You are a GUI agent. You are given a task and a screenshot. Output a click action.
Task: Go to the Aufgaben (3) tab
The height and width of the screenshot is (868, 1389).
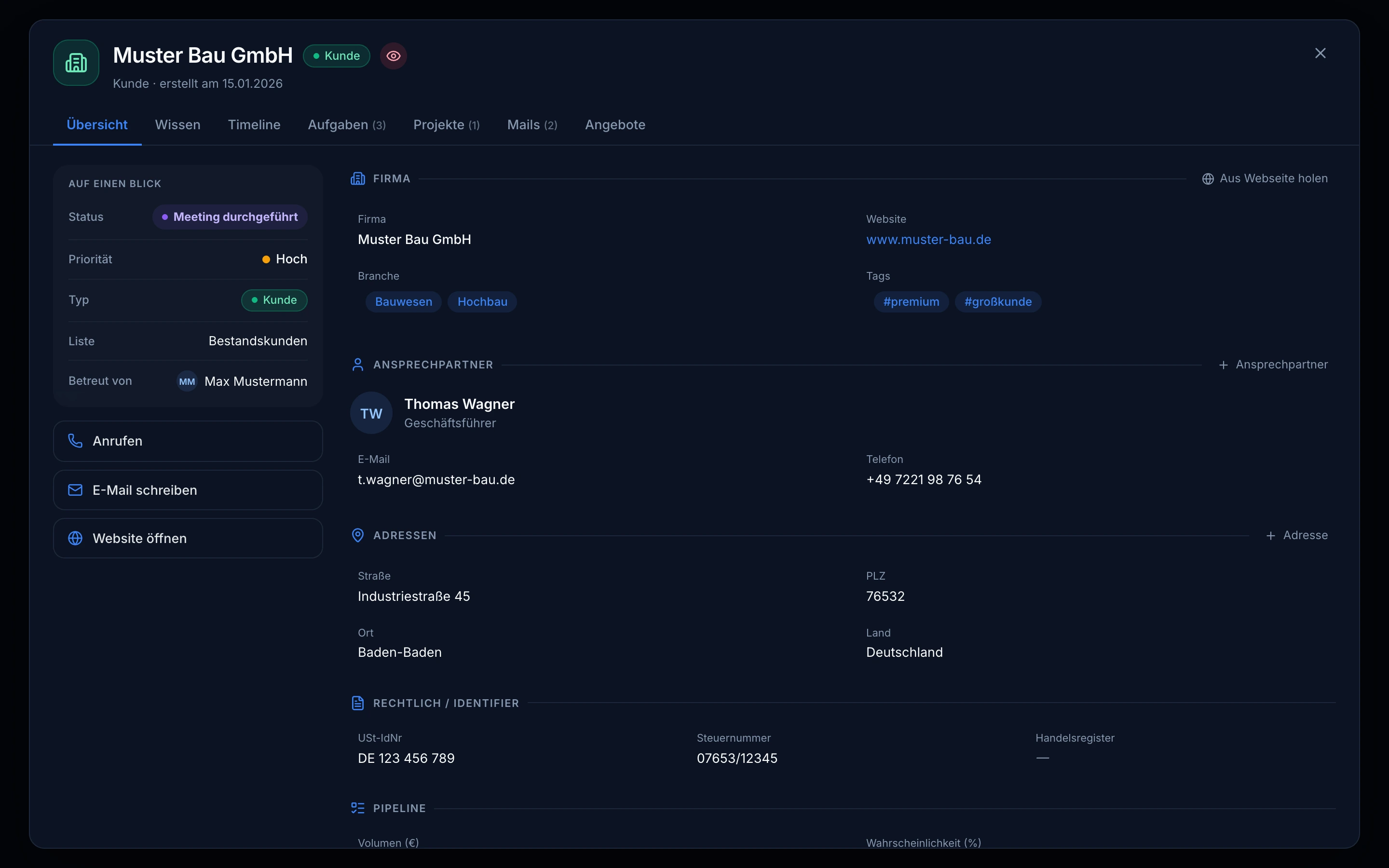(347, 124)
